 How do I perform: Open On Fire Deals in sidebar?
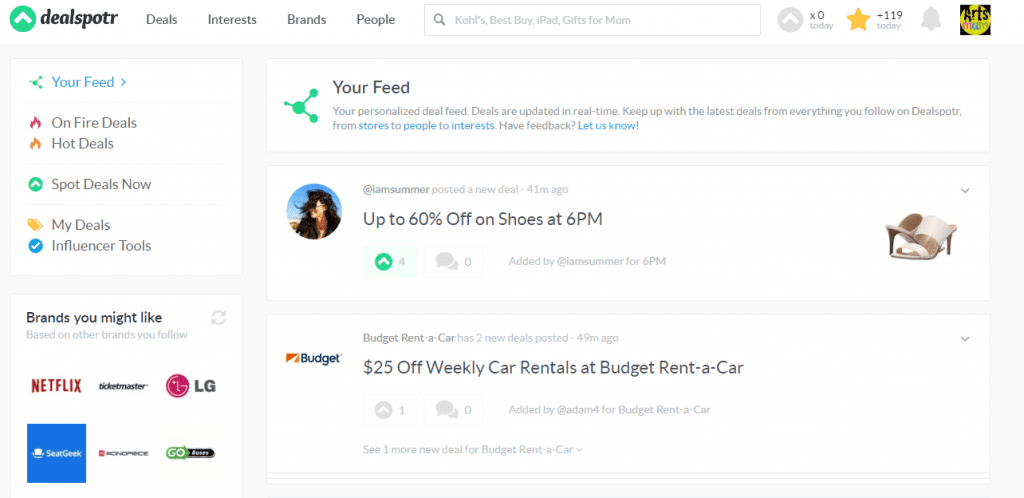click(94, 123)
